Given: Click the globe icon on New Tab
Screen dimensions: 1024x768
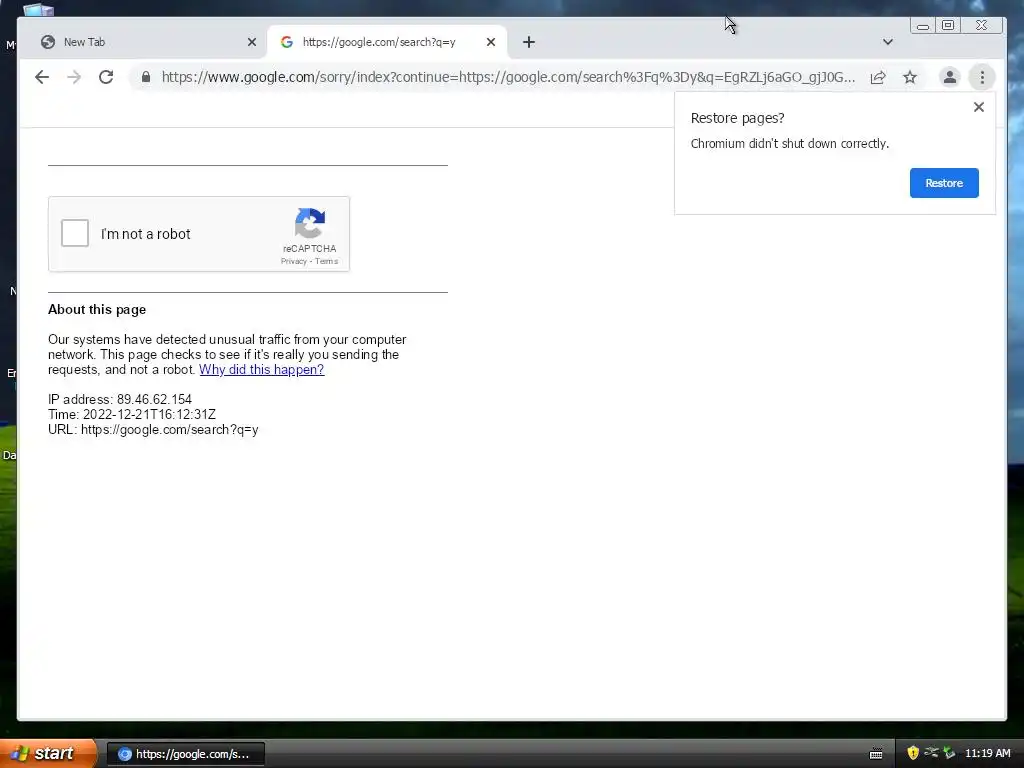Looking at the screenshot, I should [x=48, y=42].
